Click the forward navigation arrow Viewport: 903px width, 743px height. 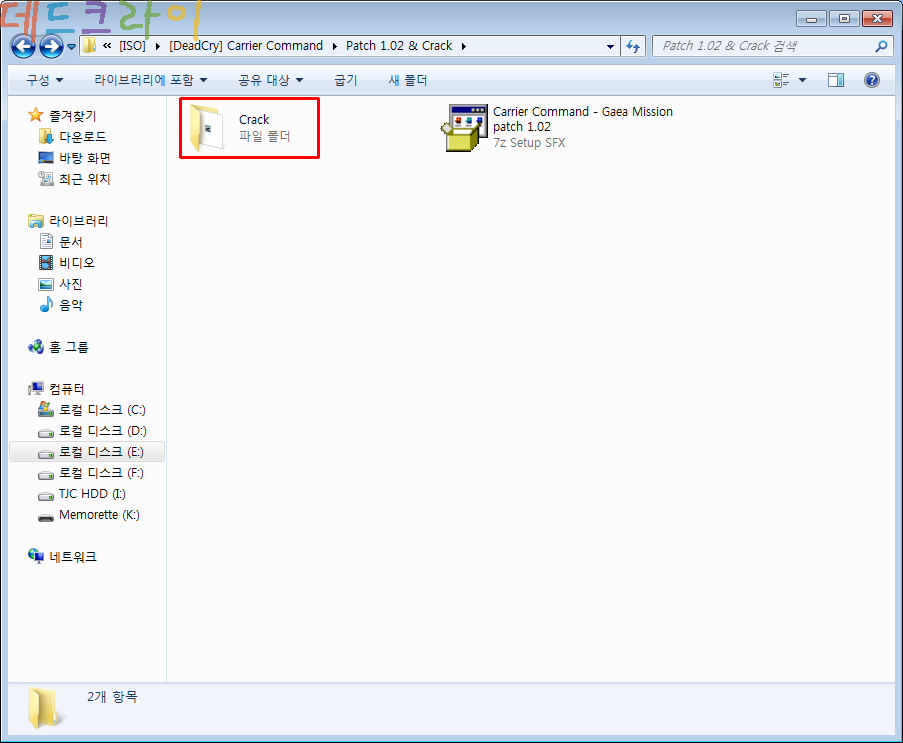[x=51, y=46]
